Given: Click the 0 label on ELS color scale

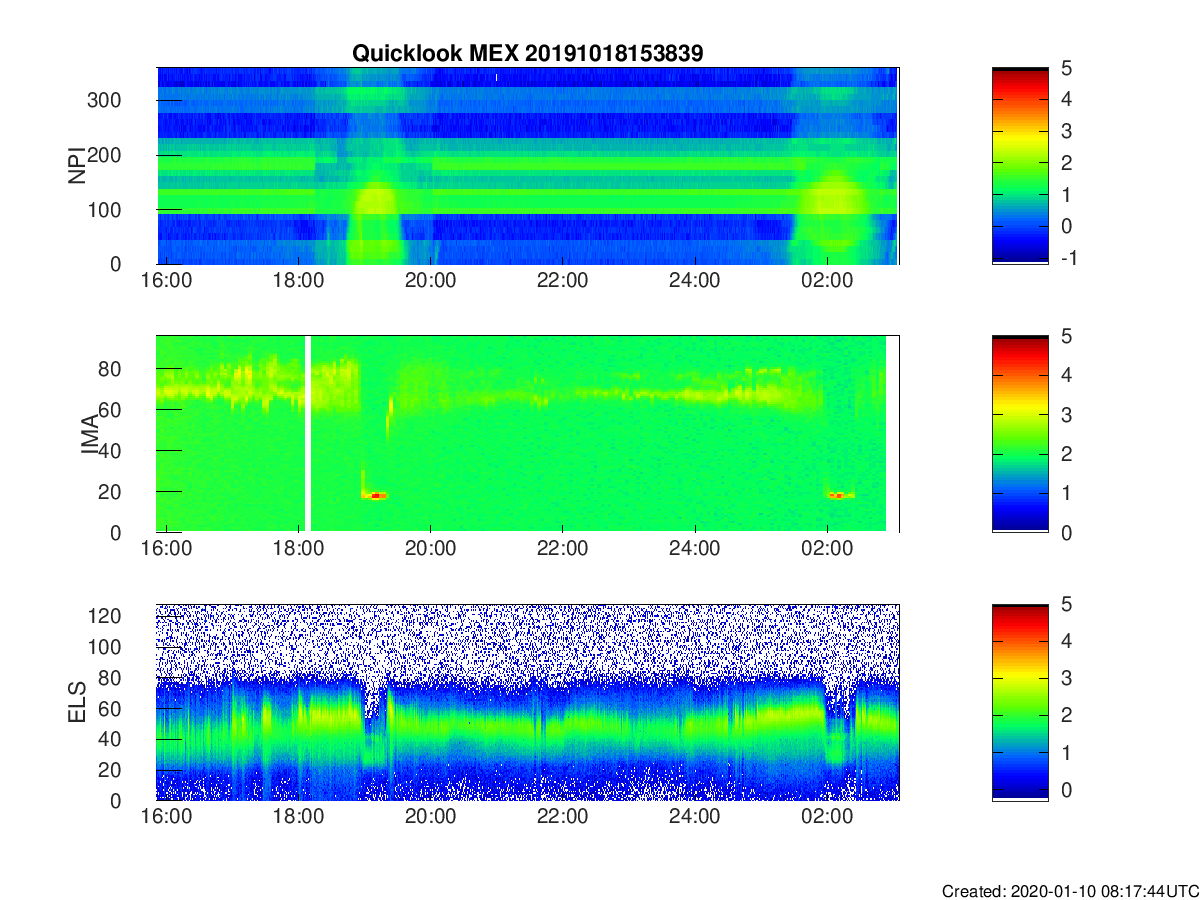Looking at the screenshot, I should (x=1066, y=789).
